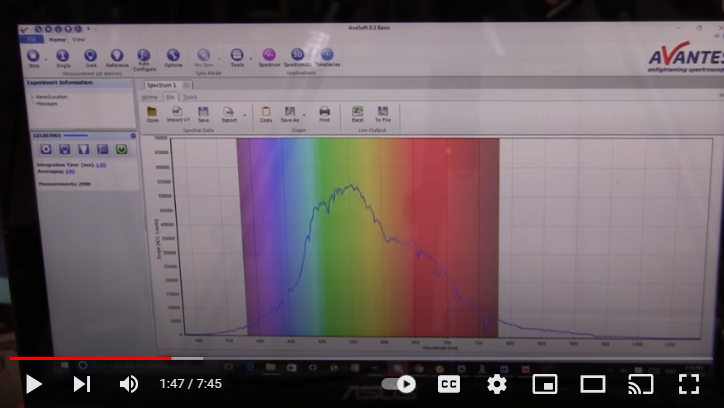Click the Excel live output icon
This screenshot has width=724, height=408.
click(357, 111)
